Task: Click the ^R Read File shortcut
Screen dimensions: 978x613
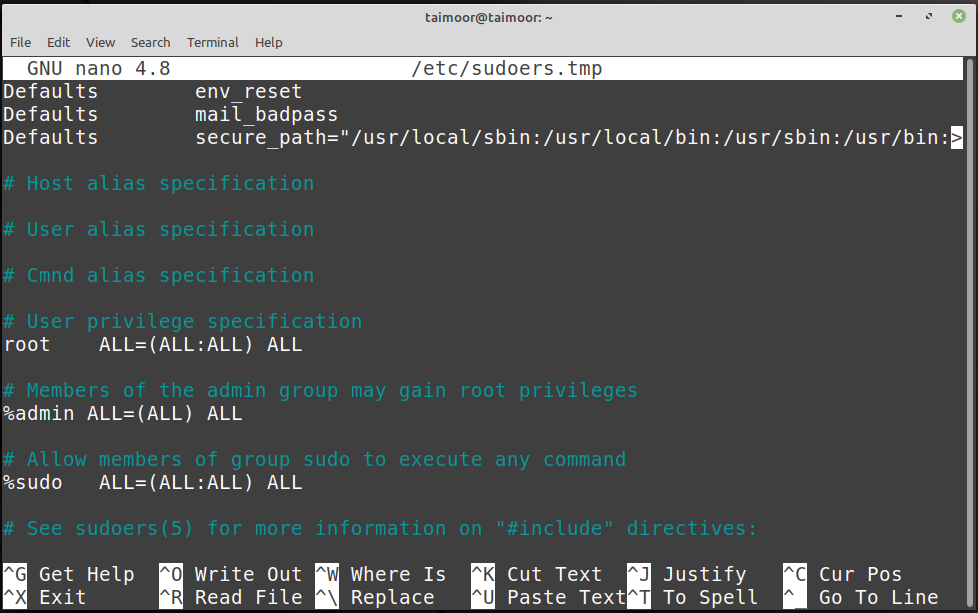Action: pyautogui.click(x=230, y=597)
